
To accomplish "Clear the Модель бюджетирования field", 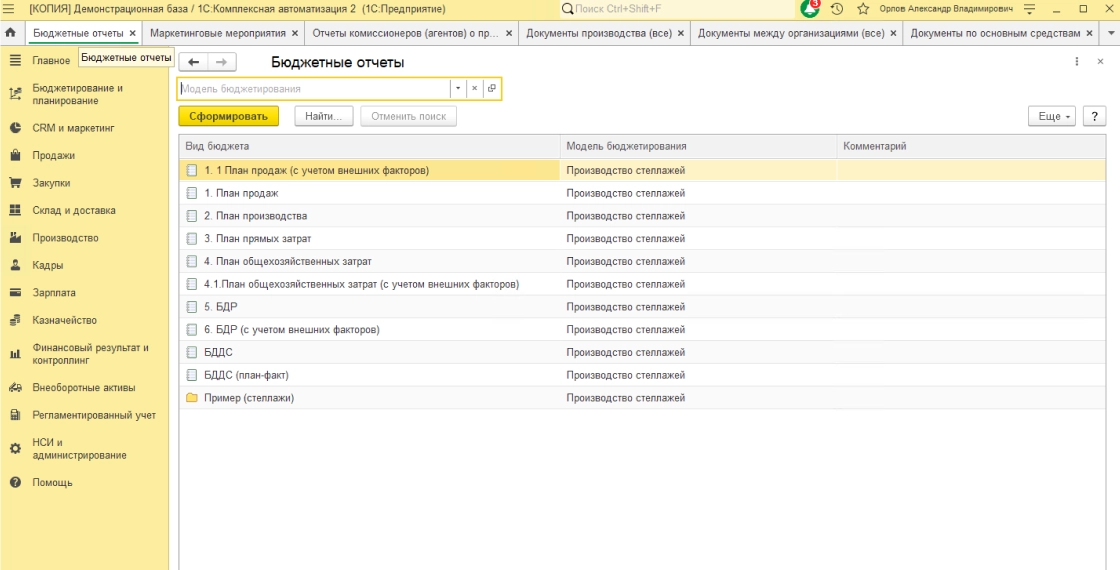I will (x=474, y=89).
